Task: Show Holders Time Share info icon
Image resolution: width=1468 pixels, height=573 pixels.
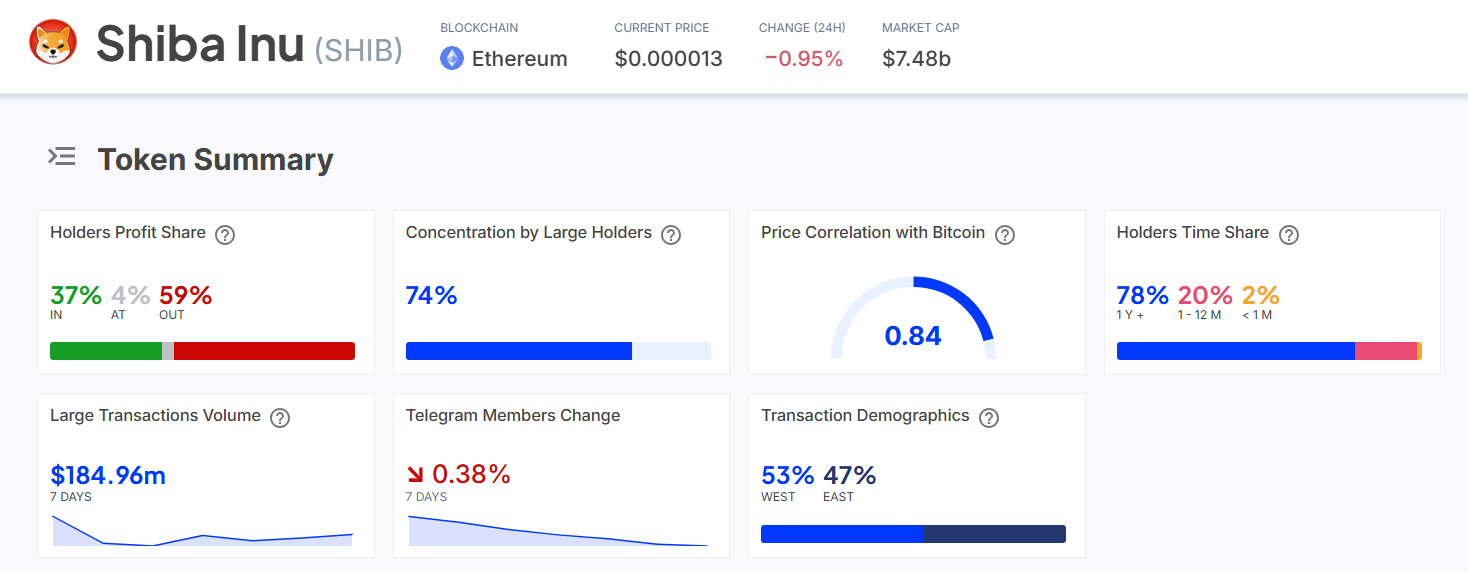Action: pyautogui.click(x=1289, y=235)
